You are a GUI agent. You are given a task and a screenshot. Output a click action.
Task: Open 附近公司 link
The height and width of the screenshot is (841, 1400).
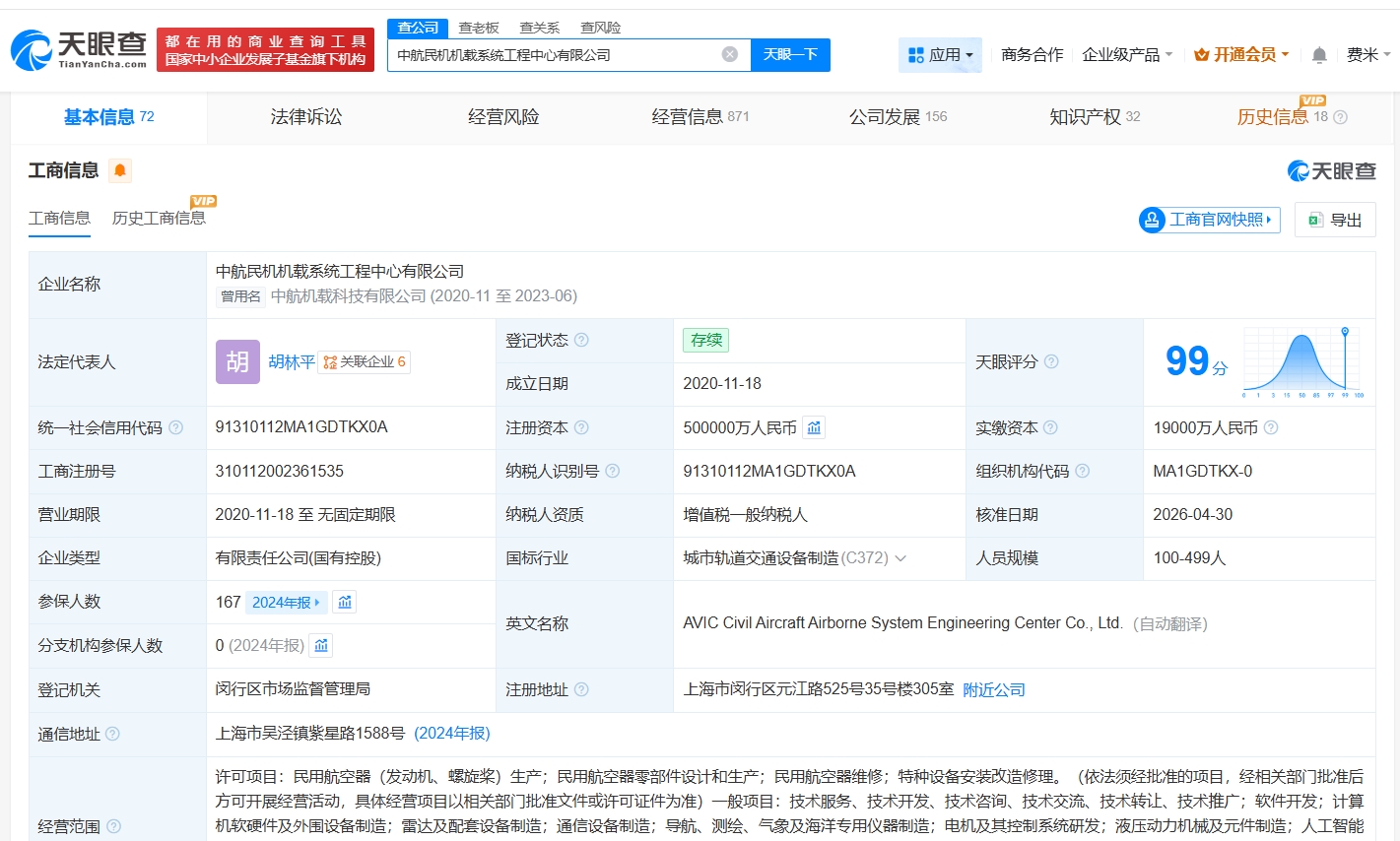[x=994, y=689]
